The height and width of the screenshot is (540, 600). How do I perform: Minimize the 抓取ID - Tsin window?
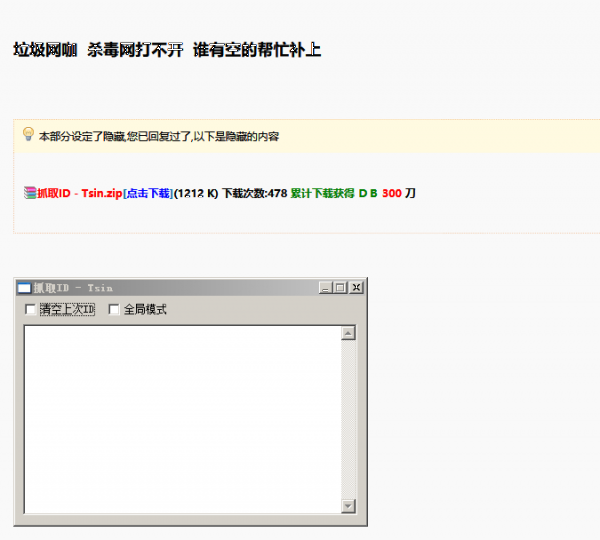click(x=325, y=288)
